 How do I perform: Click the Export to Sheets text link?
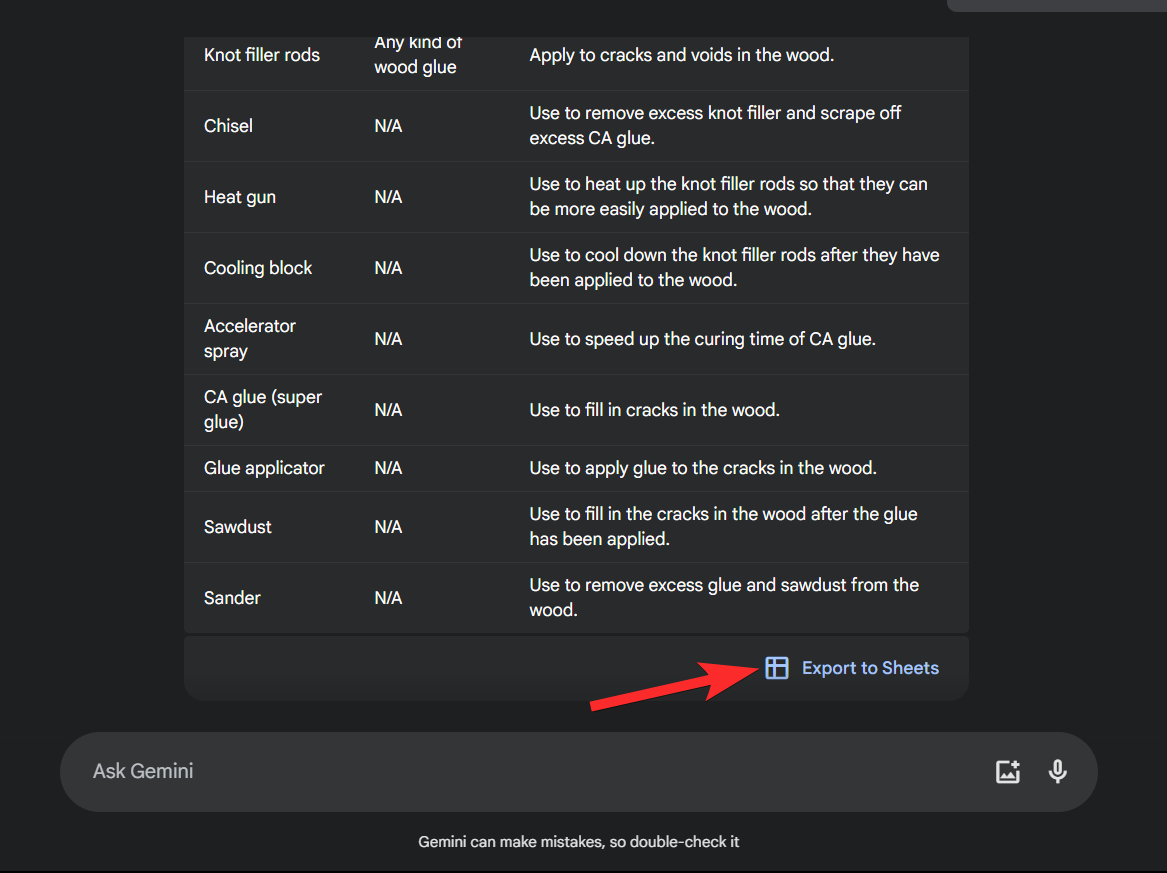pos(870,668)
